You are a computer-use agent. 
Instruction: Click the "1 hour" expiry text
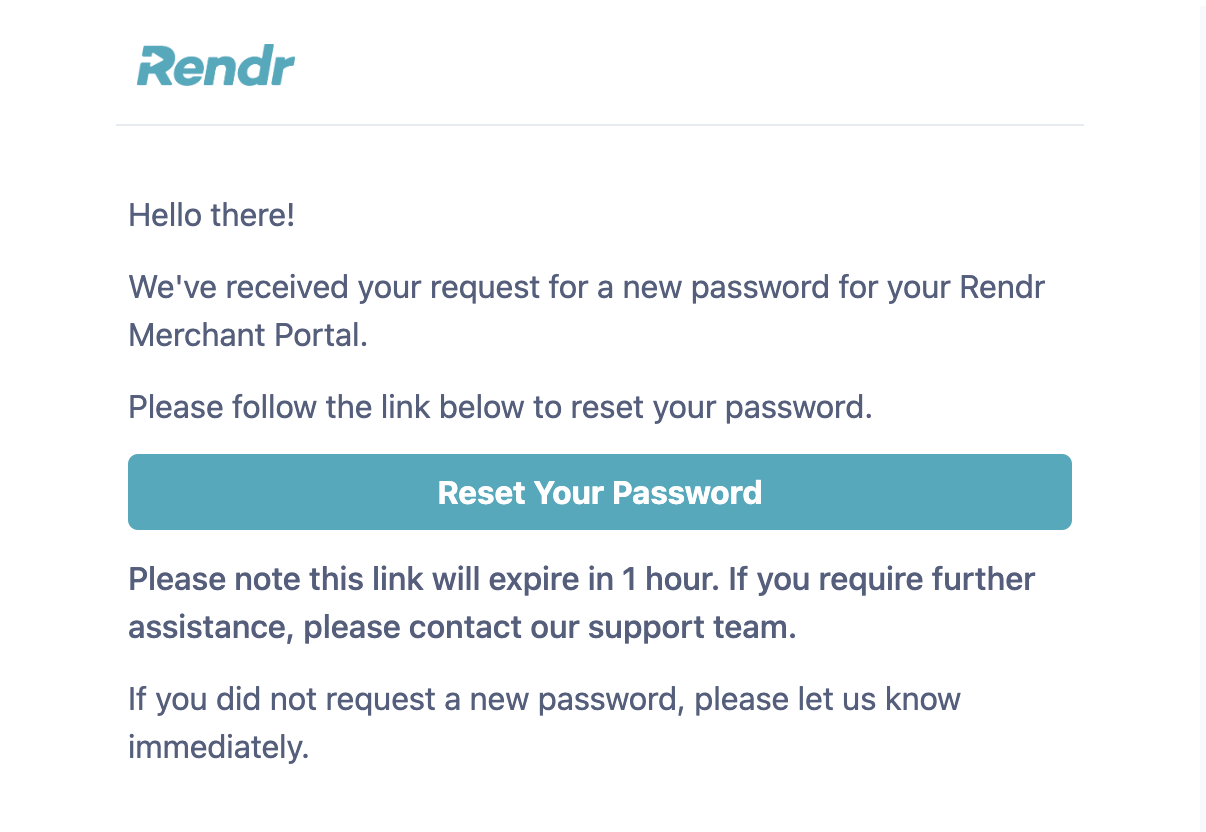click(670, 579)
